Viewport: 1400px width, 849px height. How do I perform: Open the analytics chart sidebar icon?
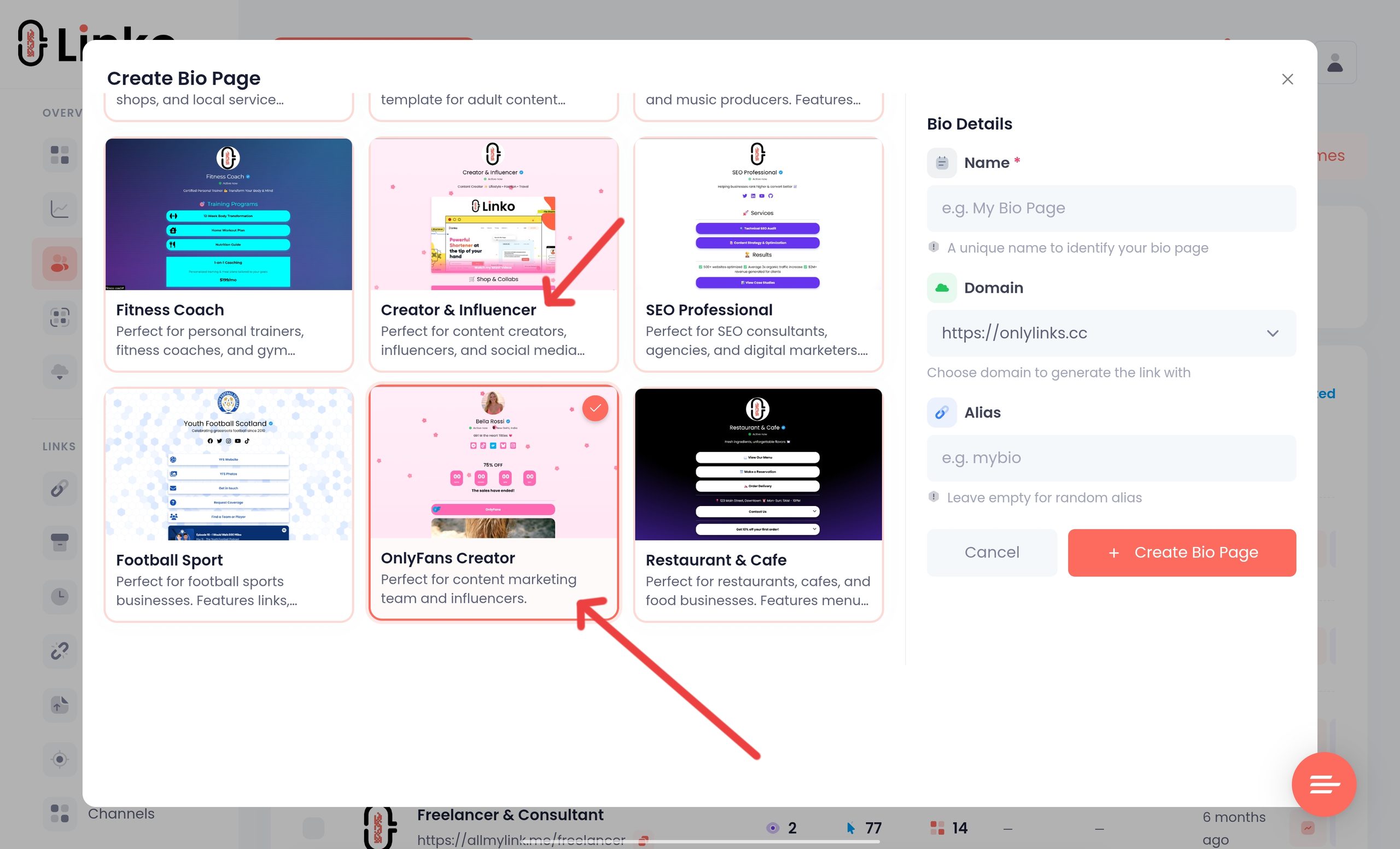(60, 209)
